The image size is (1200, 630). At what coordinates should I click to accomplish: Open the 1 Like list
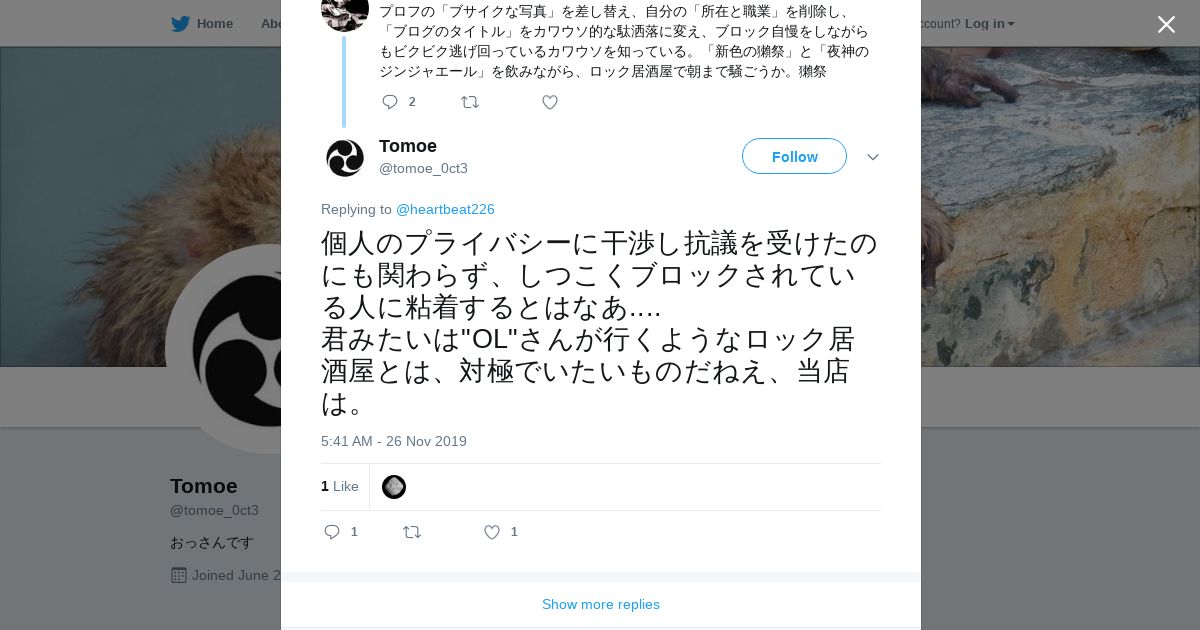340,487
